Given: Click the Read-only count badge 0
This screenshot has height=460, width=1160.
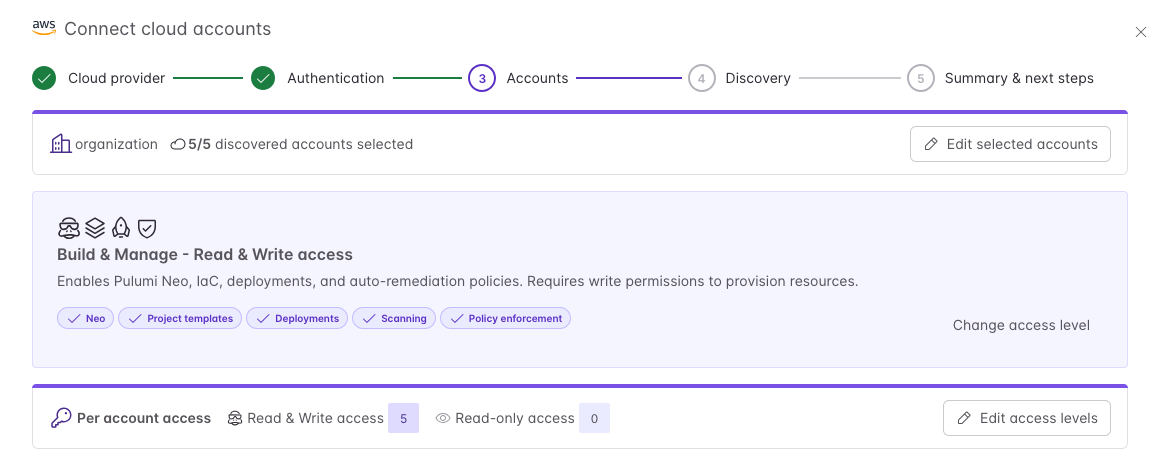Looking at the screenshot, I should tap(594, 419).
